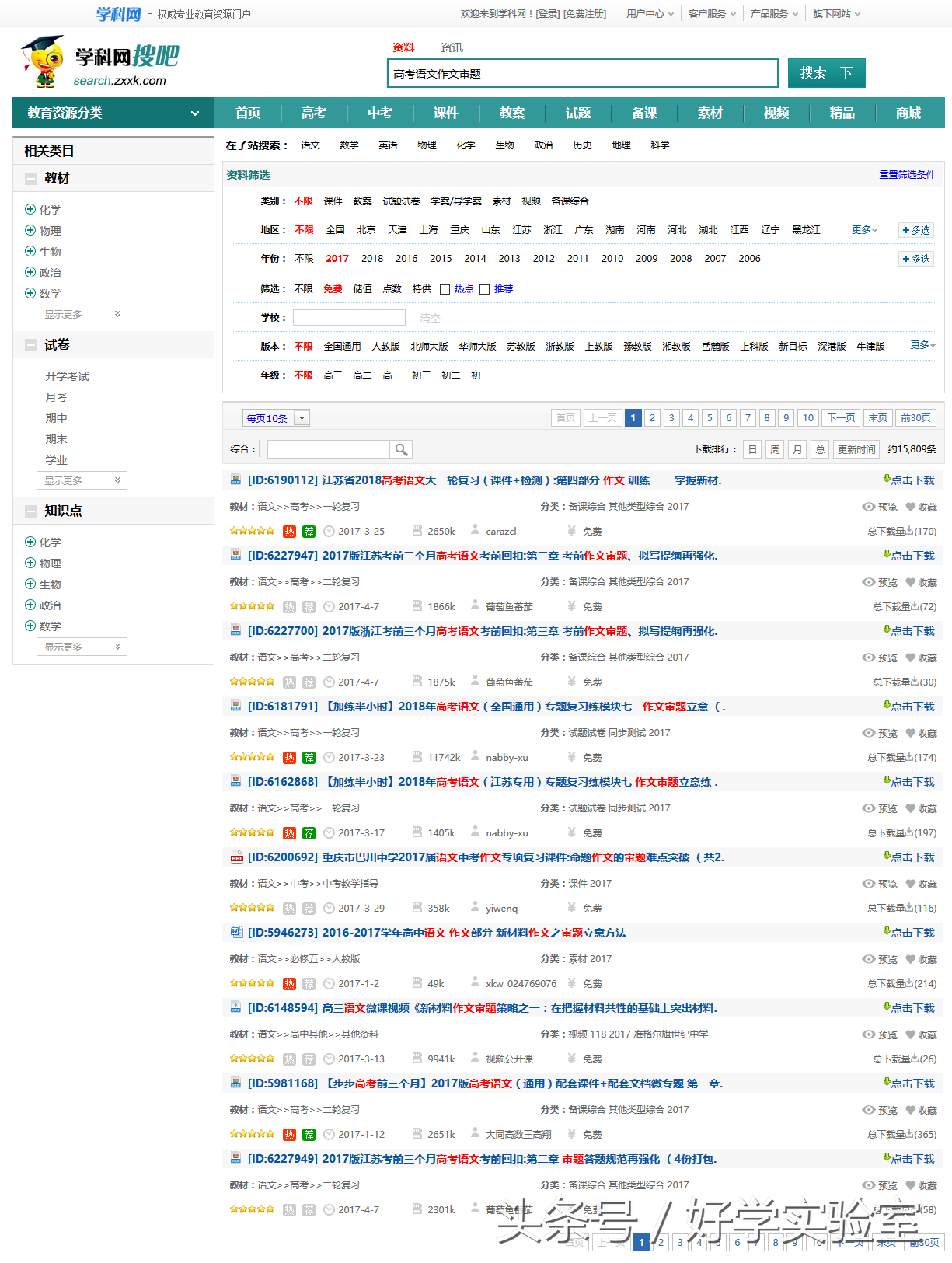Click the magnifier search icon beside 综合 field
Screen dimensions: 952x1263
tap(401, 449)
